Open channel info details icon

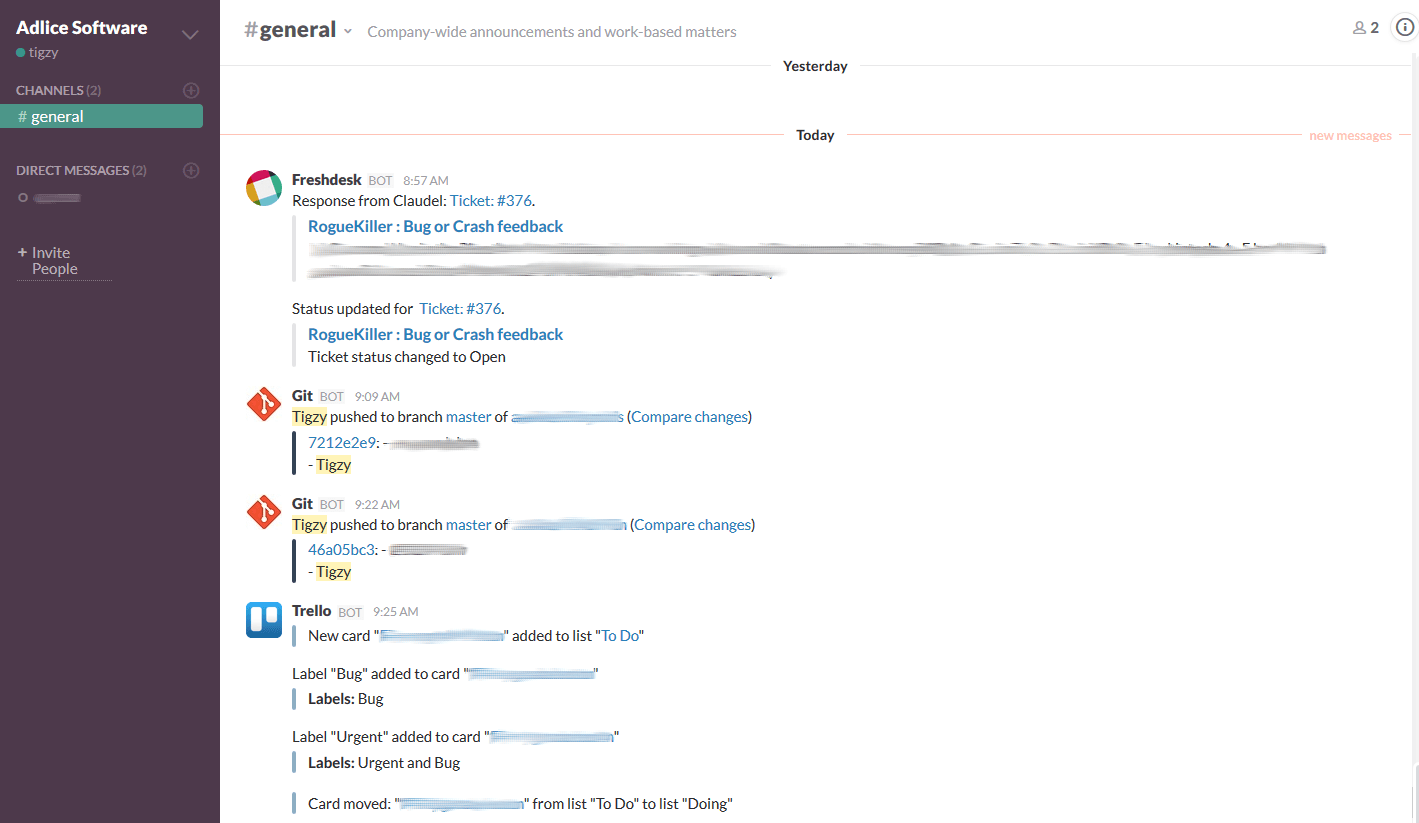(x=1404, y=28)
